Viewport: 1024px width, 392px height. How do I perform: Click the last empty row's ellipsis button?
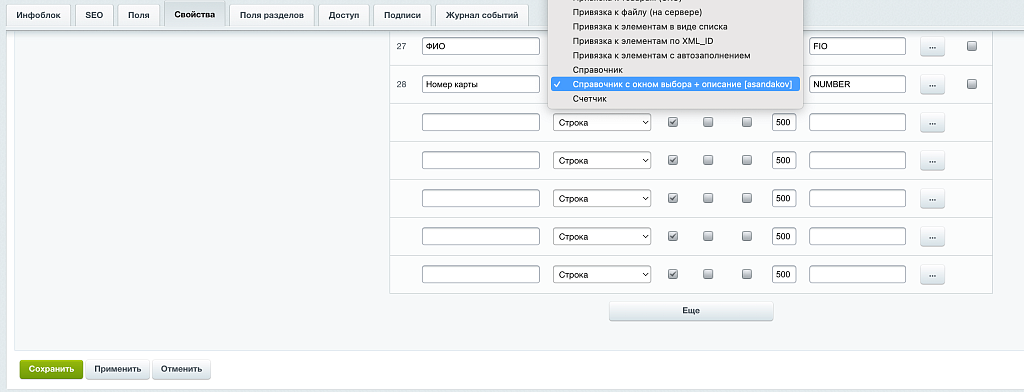coord(932,274)
